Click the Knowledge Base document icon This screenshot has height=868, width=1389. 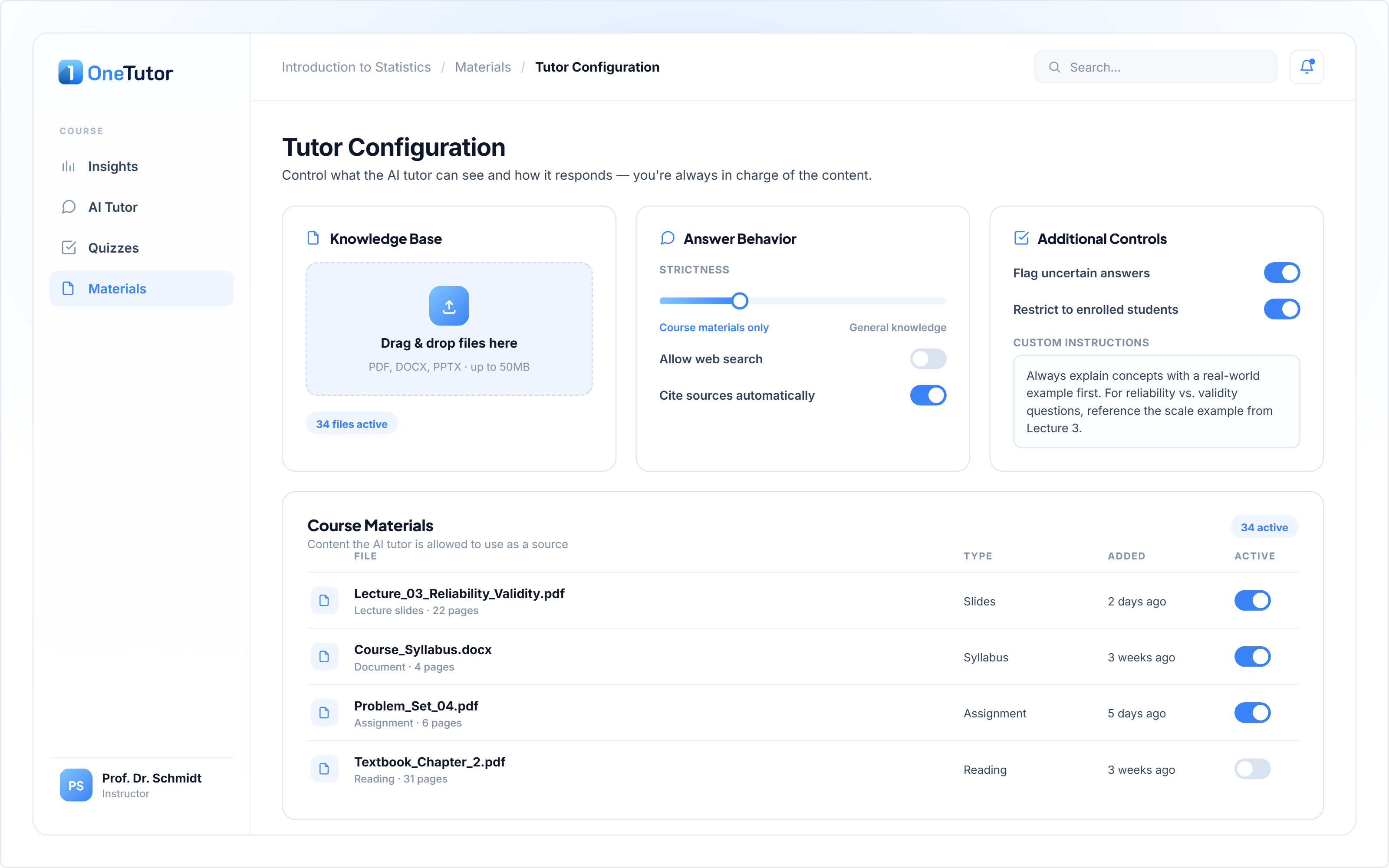pyautogui.click(x=313, y=238)
